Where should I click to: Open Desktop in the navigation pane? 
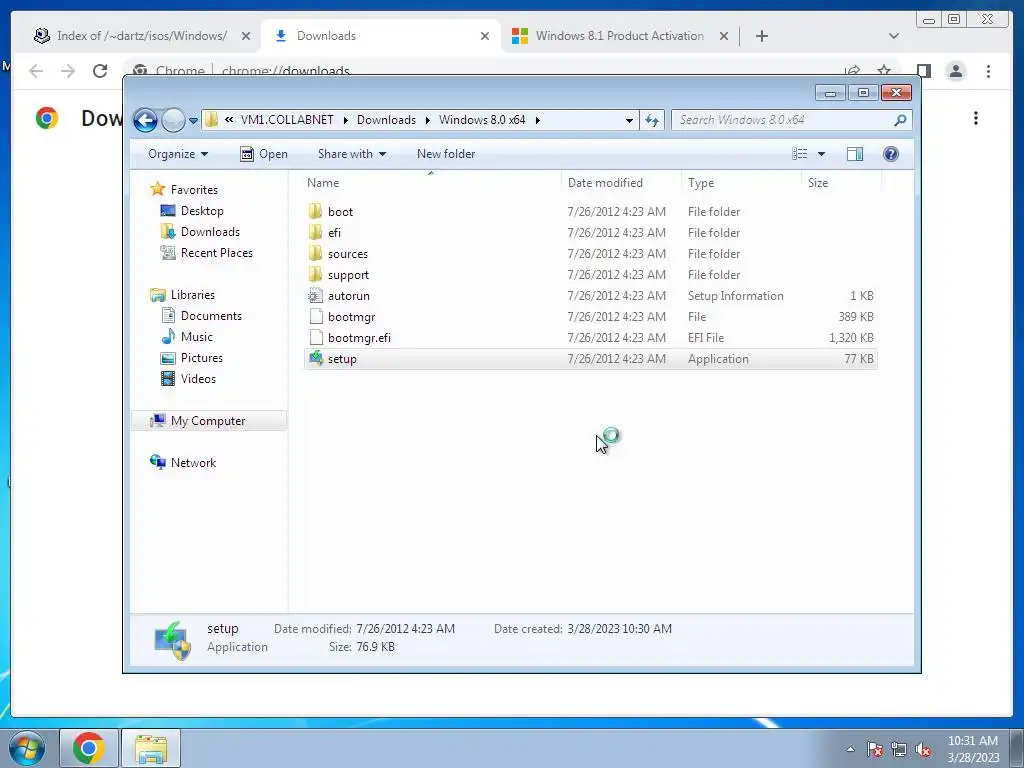click(202, 211)
